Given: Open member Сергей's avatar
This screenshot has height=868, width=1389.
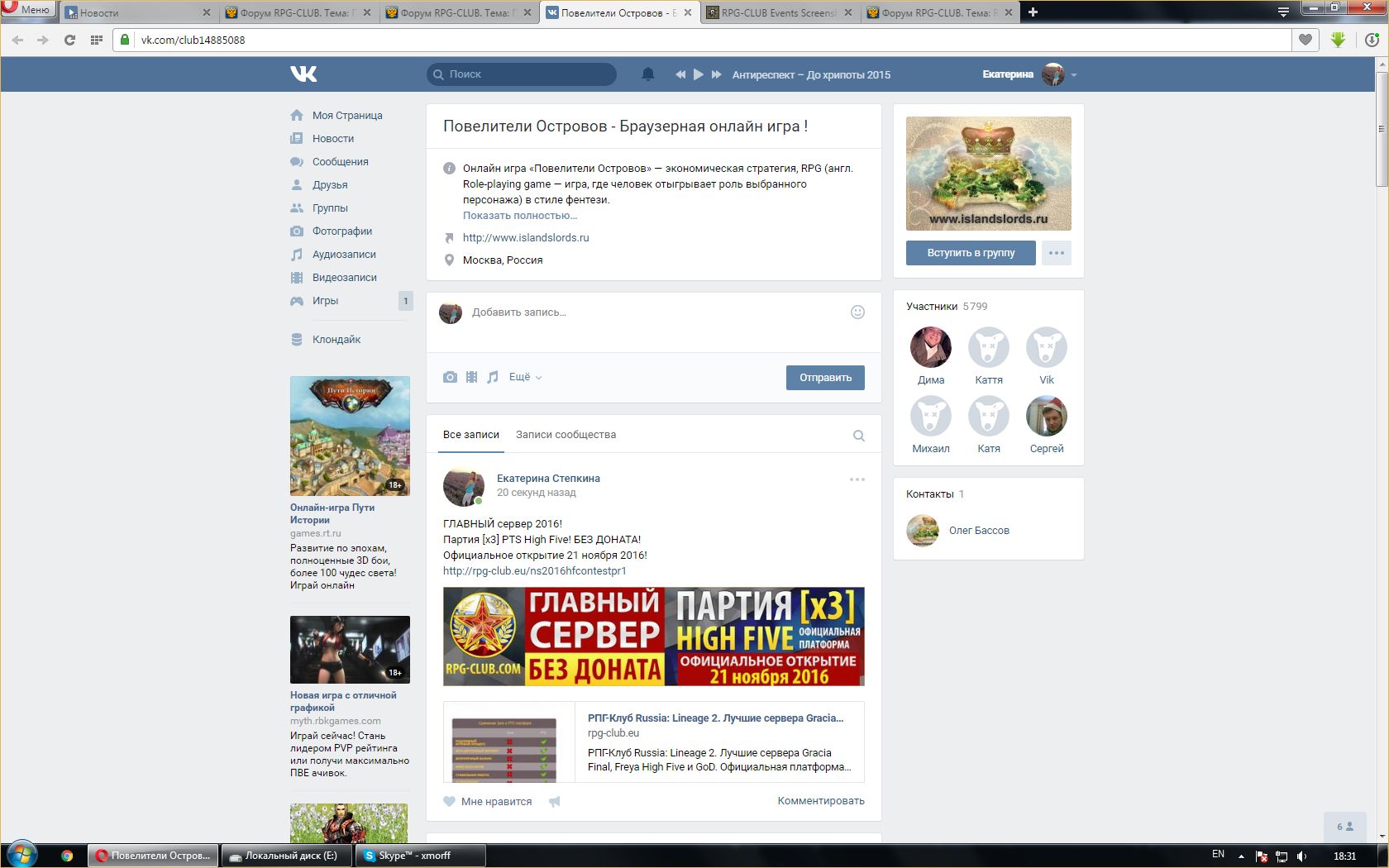Looking at the screenshot, I should [1047, 416].
